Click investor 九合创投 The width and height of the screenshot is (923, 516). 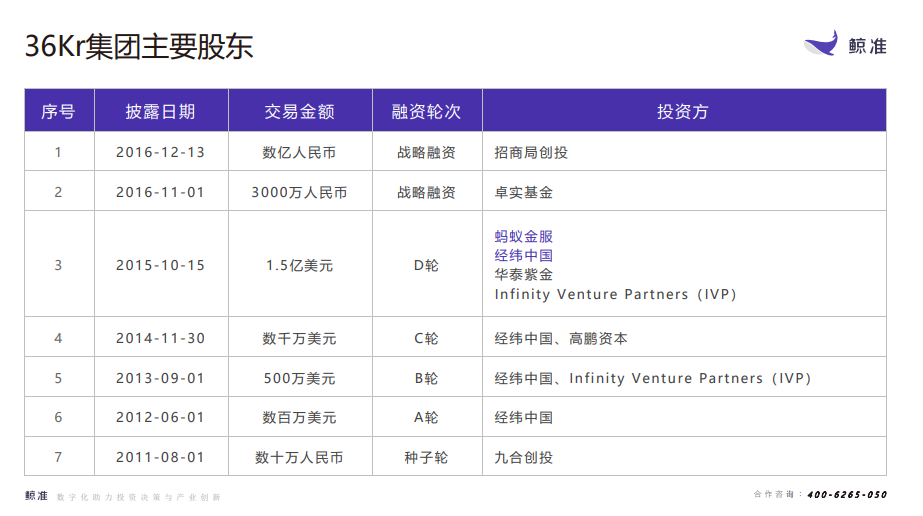[523, 457]
